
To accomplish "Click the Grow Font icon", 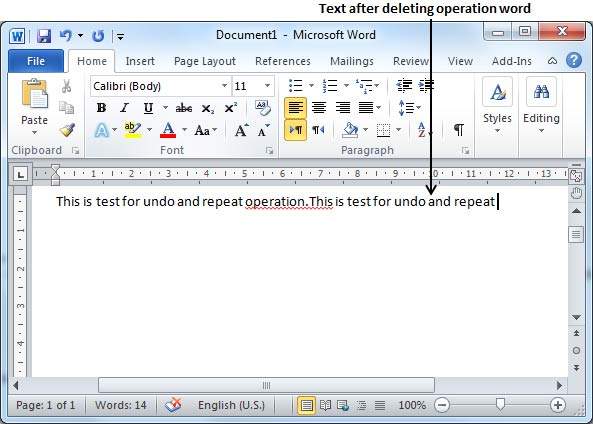I will pos(241,131).
